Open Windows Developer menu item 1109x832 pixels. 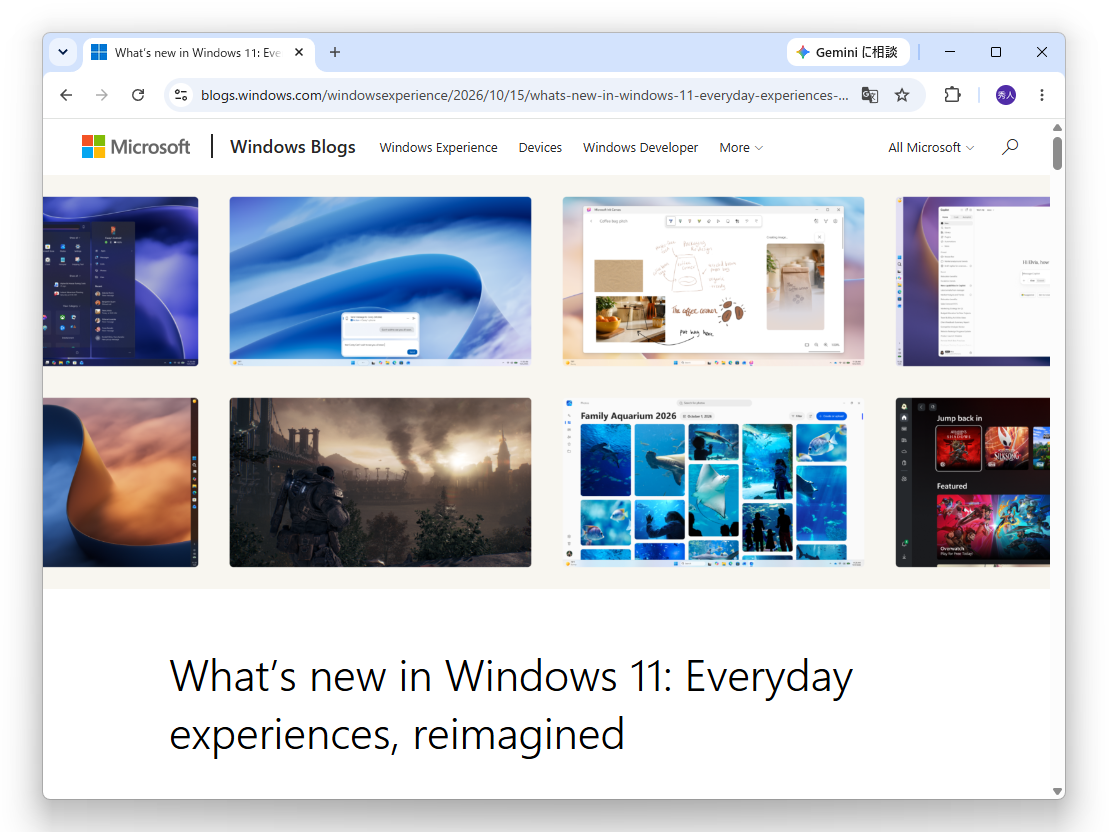640,147
